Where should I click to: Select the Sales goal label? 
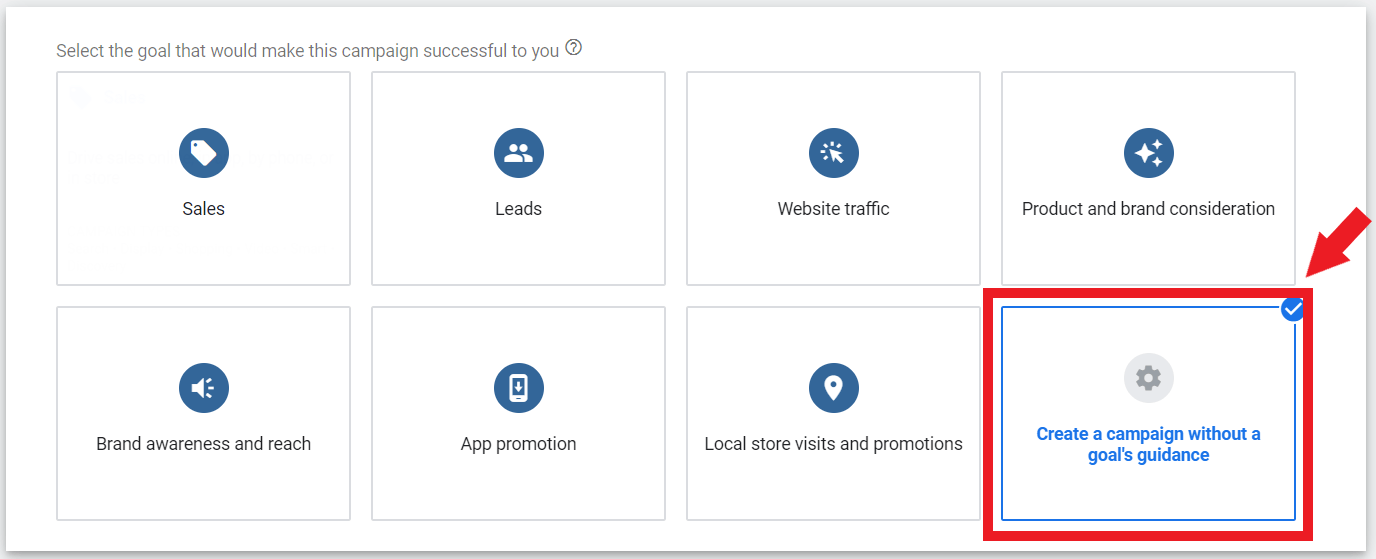[x=204, y=209]
